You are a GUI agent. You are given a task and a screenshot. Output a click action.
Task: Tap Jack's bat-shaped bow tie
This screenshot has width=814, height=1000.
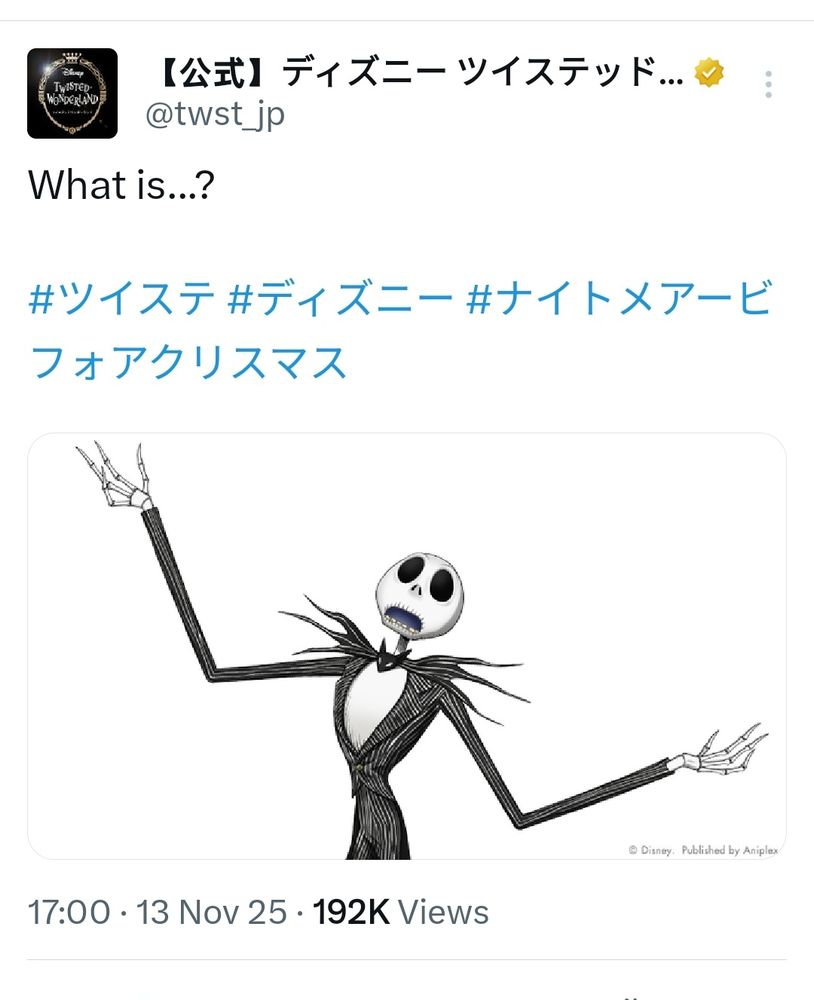tap(388, 656)
